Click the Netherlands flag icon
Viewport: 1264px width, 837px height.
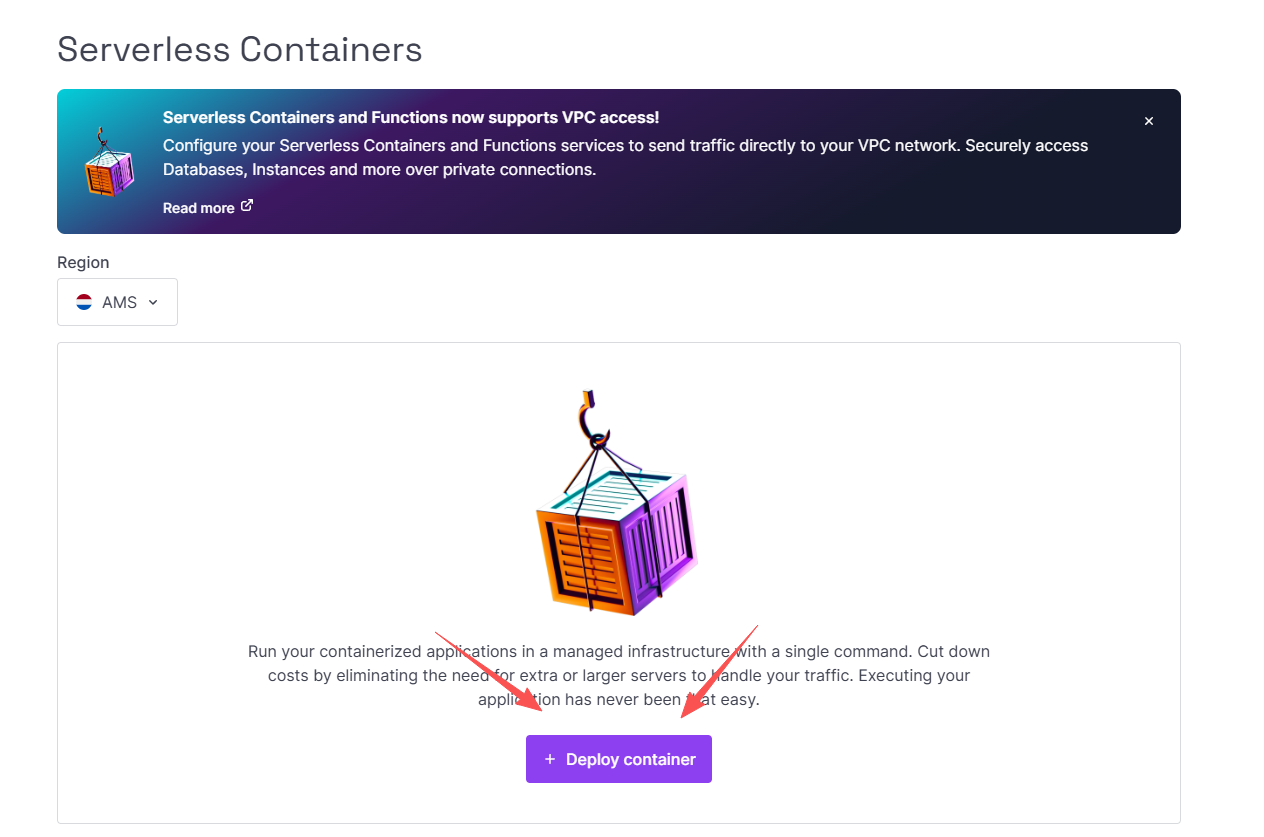[x=84, y=302]
